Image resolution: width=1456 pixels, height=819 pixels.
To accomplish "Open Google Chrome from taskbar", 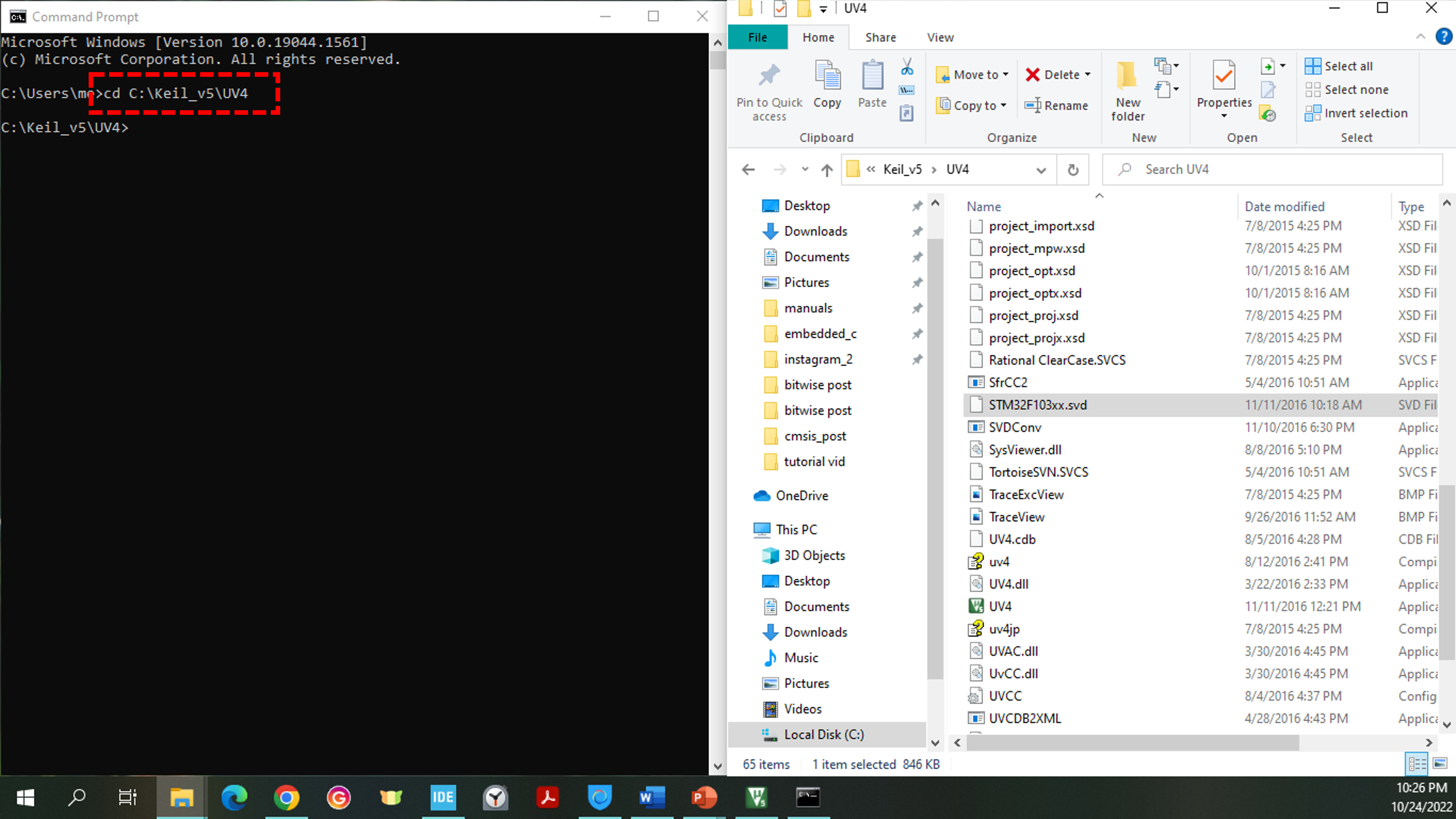I will pyautogui.click(x=286, y=797).
